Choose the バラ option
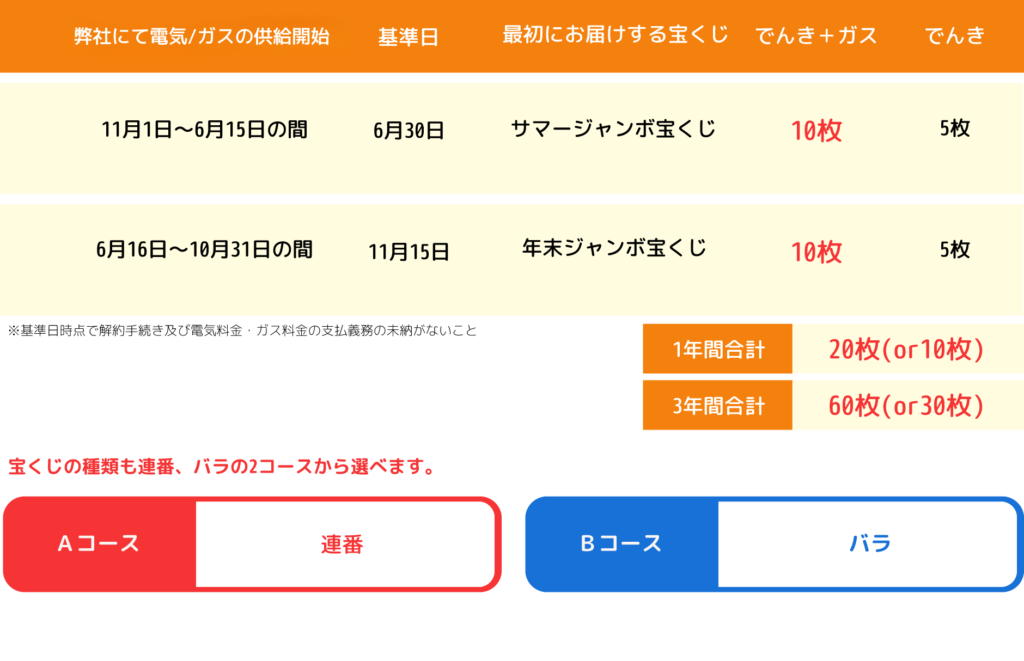This screenshot has width=1024, height=661. coord(870,543)
